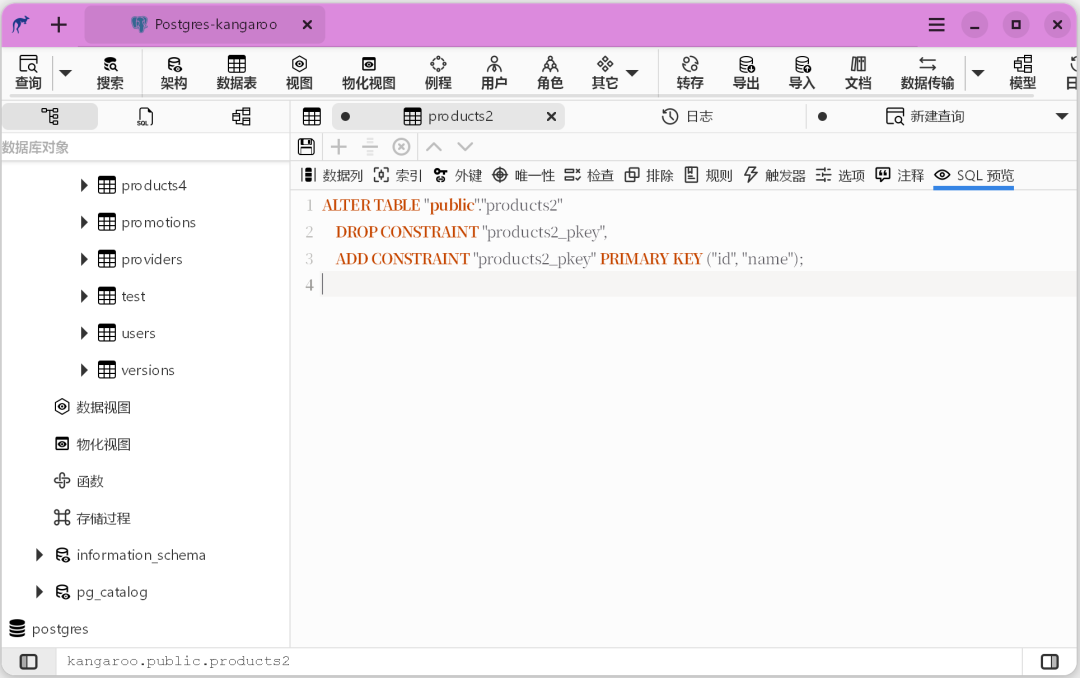1080x678 pixels.
Task: Expand the information_schema node
Action: 39,555
